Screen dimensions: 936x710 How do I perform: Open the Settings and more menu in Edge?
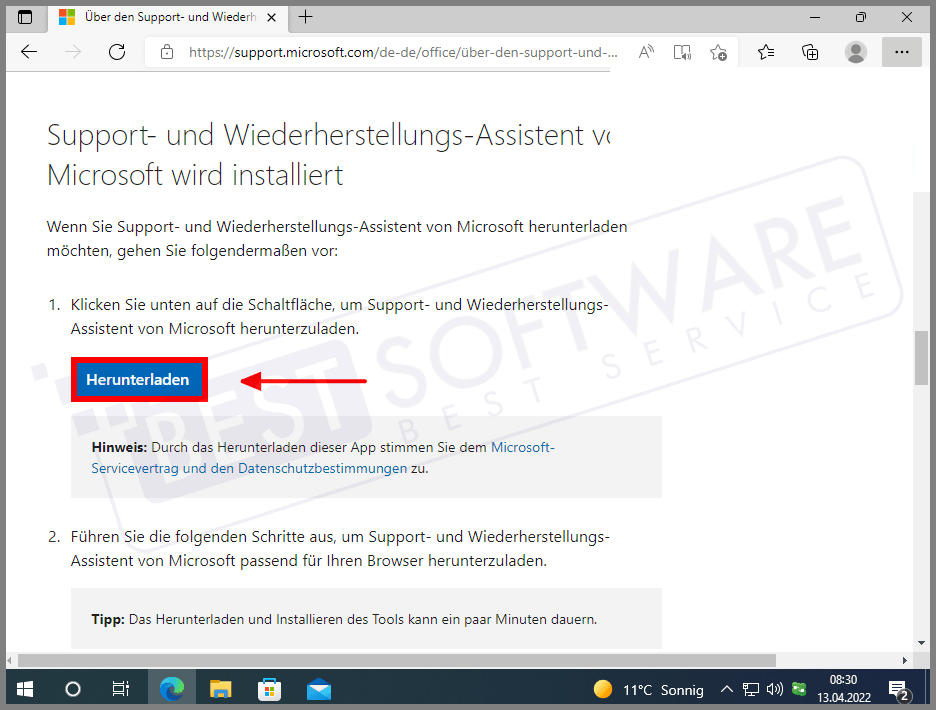click(902, 52)
